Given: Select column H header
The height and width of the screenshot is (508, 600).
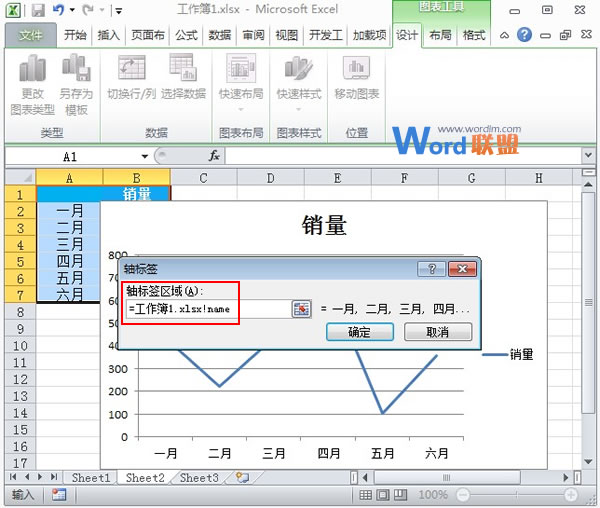Looking at the screenshot, I should (539, 178).
